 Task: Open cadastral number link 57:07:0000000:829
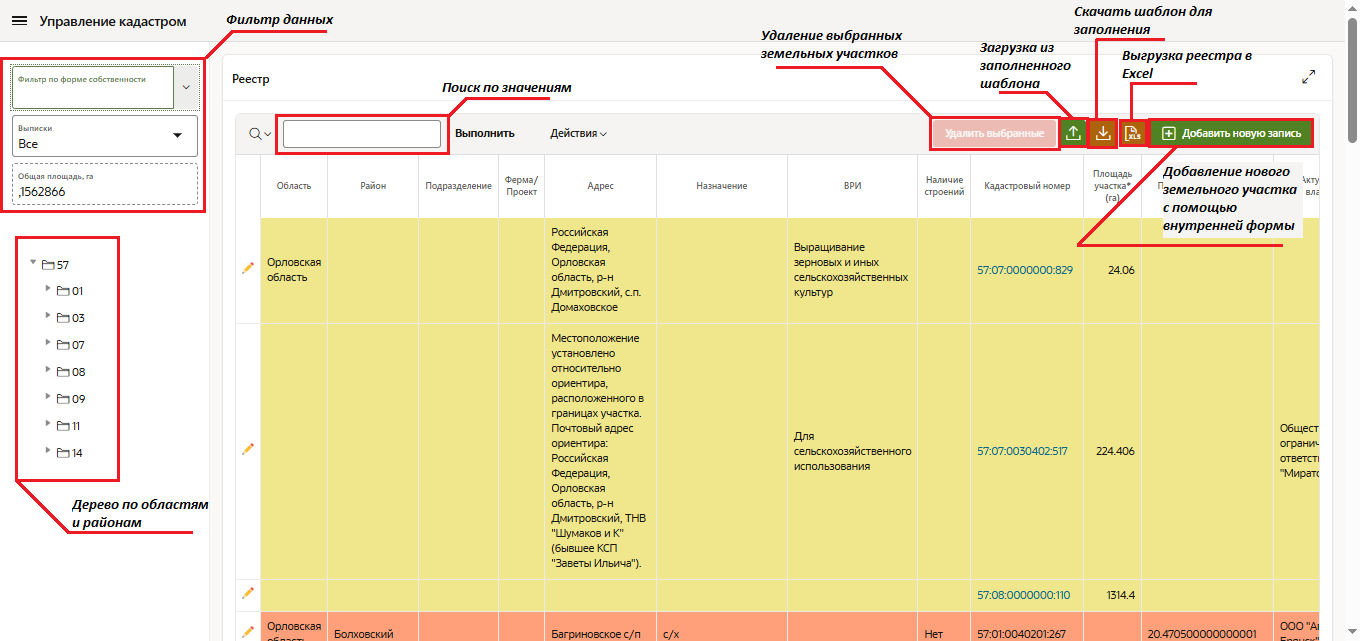1024,270
